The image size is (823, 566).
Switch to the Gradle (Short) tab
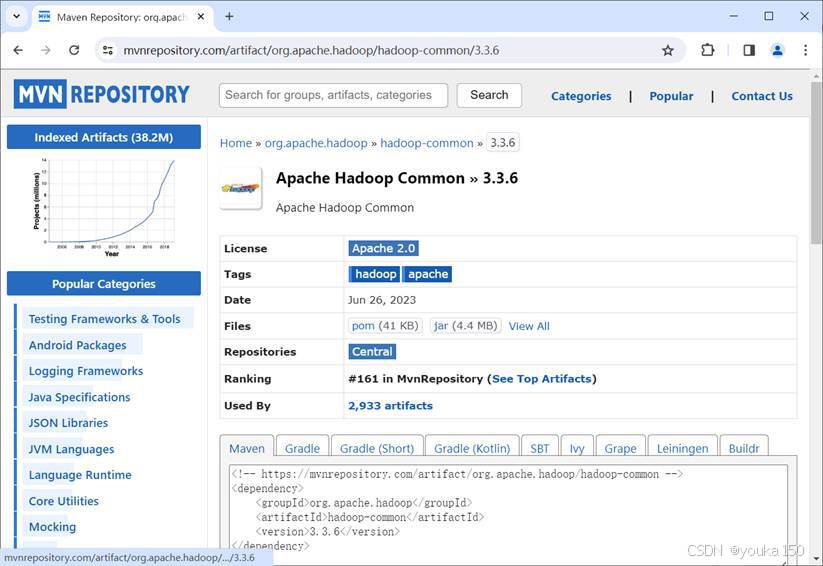click(x=377, y=448)
